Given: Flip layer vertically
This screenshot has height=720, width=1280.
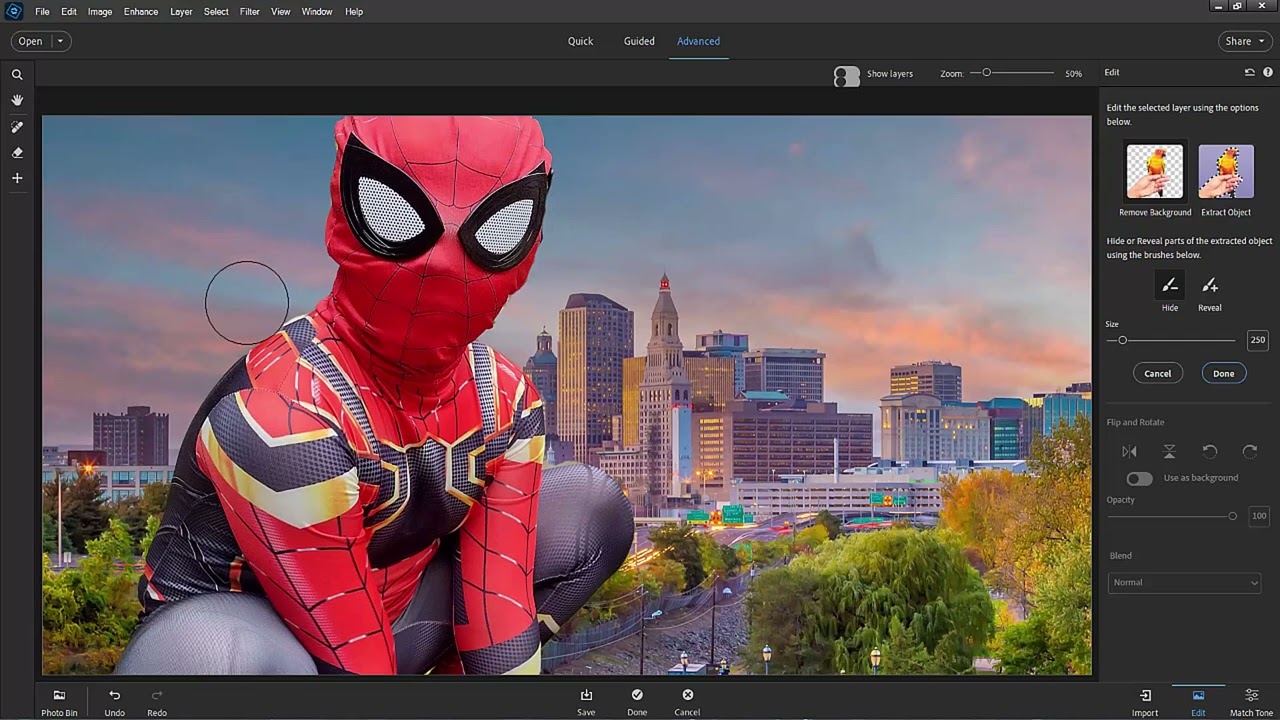Looking at the screenshot, I should (x=1169, y=452).
